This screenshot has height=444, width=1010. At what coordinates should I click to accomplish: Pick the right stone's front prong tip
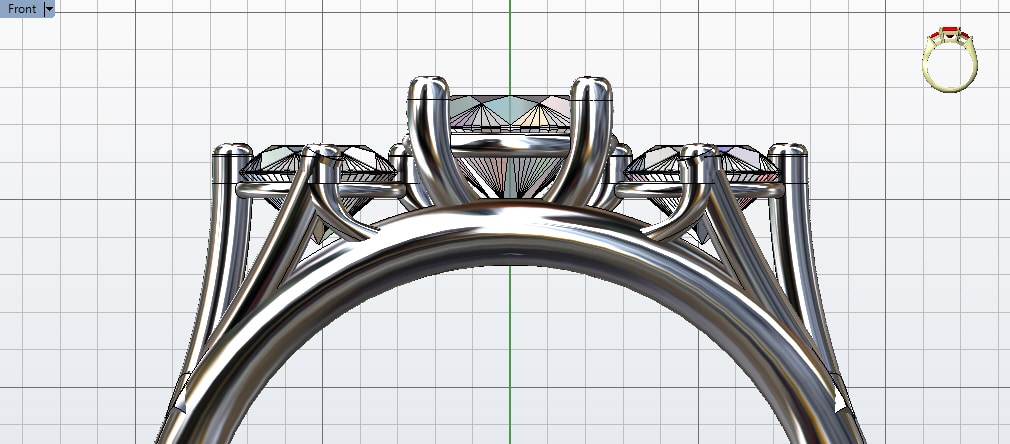tap(699, 153)
